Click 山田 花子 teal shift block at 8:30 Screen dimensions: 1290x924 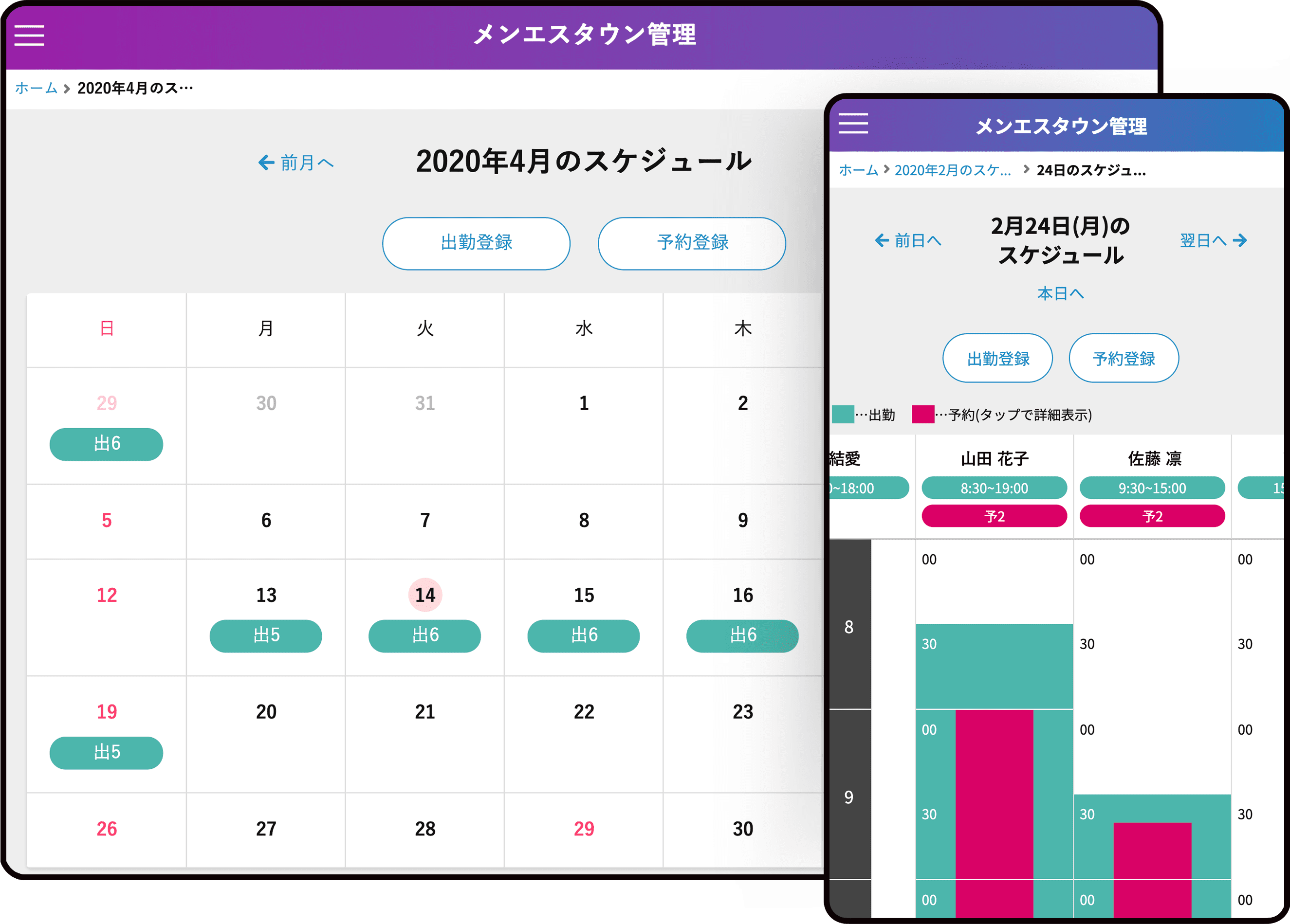tap(994, 667)
